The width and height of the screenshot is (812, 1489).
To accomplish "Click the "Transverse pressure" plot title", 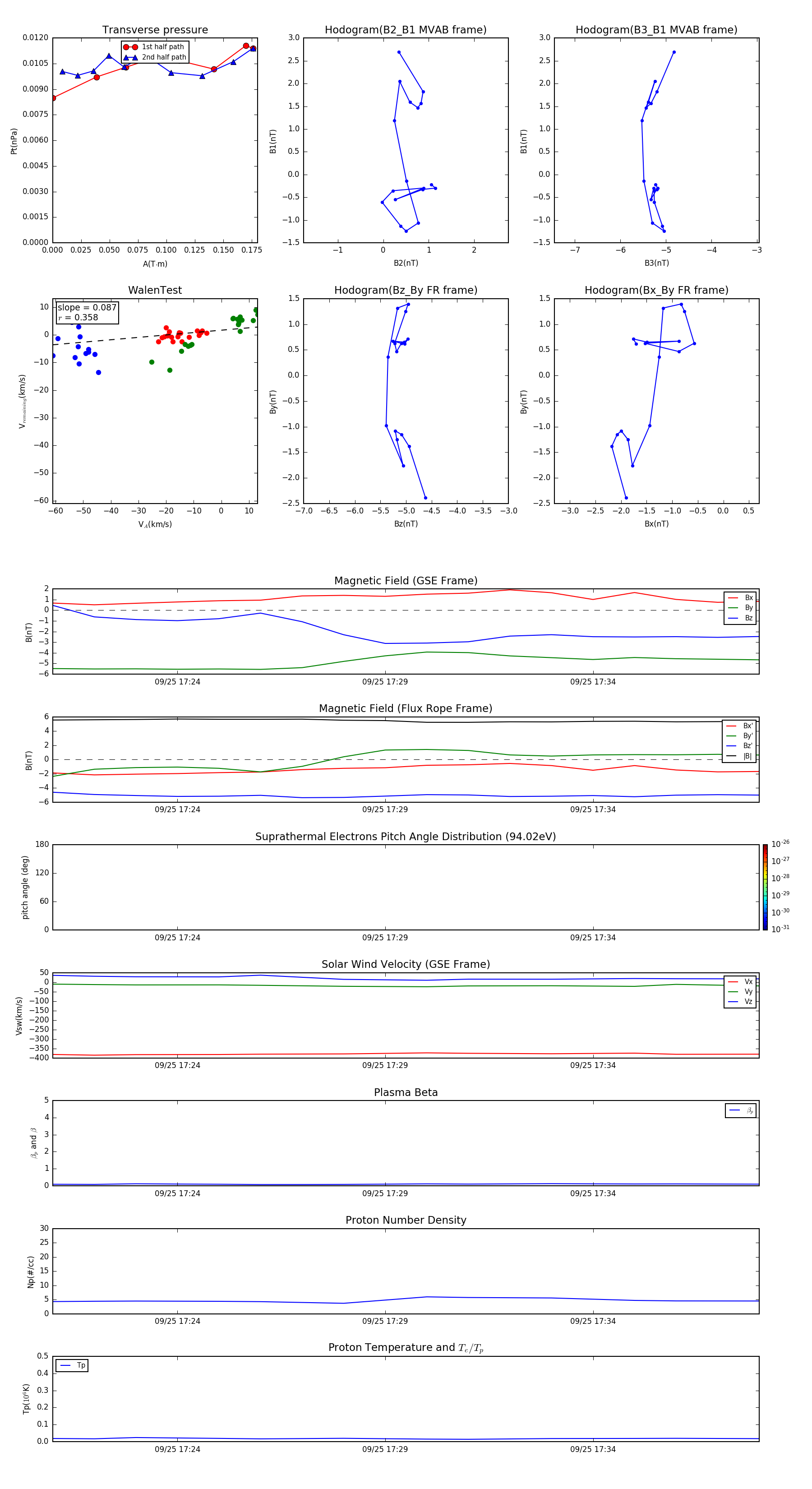I will coord(155,30).
